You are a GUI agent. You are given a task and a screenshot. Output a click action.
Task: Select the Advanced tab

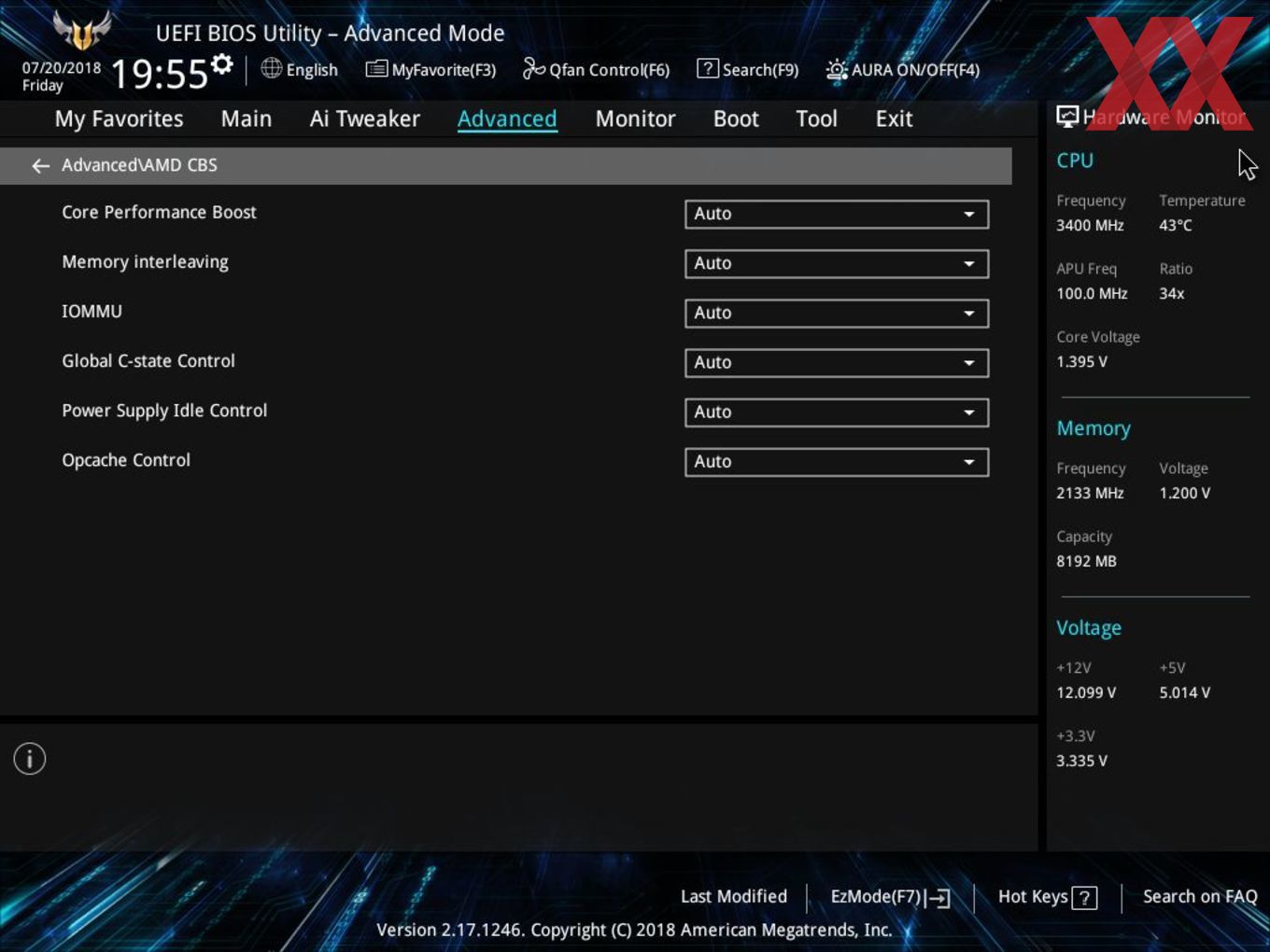click(507, 119)
